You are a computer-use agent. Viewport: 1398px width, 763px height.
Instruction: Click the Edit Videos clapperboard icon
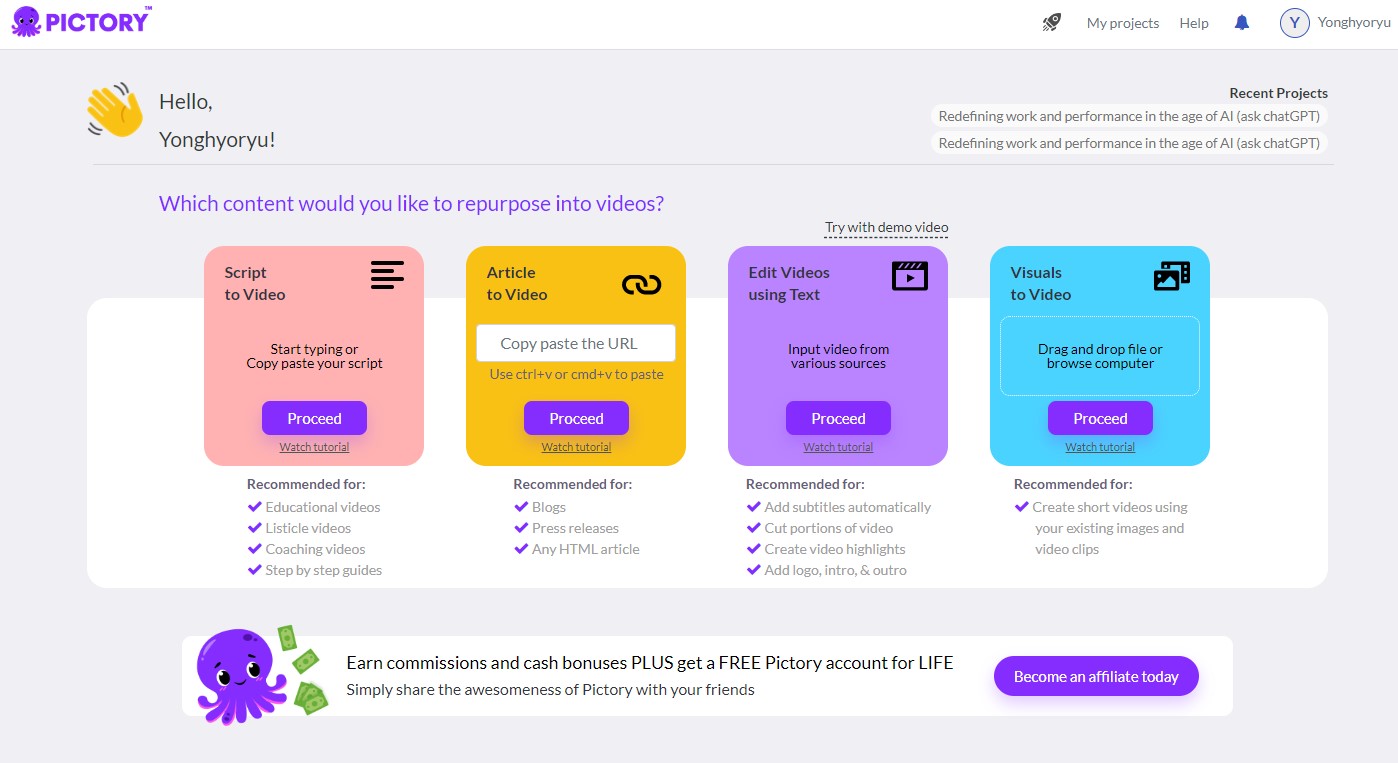point(910,275)
